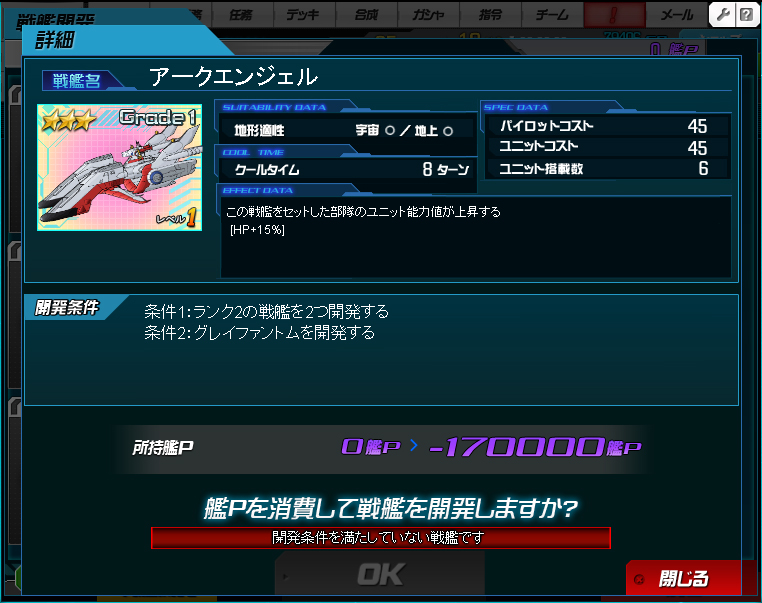The width and height of the screenshot is (762, 603).
Task: Click the Grade1 label on the card
Action: 158,117
